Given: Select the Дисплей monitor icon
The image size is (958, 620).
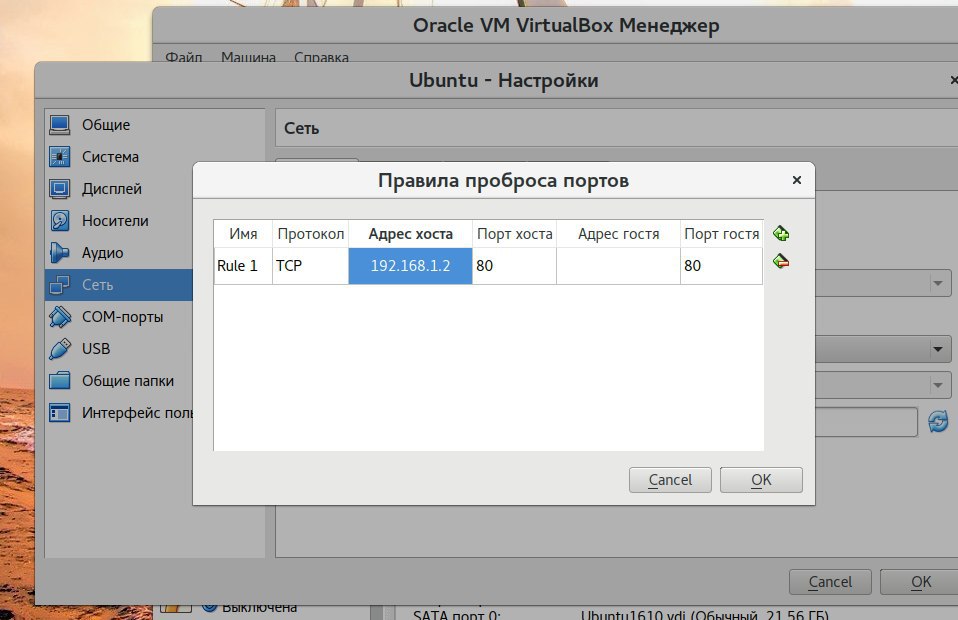Looking at the screenshot, I should click(x=59, y=189).
